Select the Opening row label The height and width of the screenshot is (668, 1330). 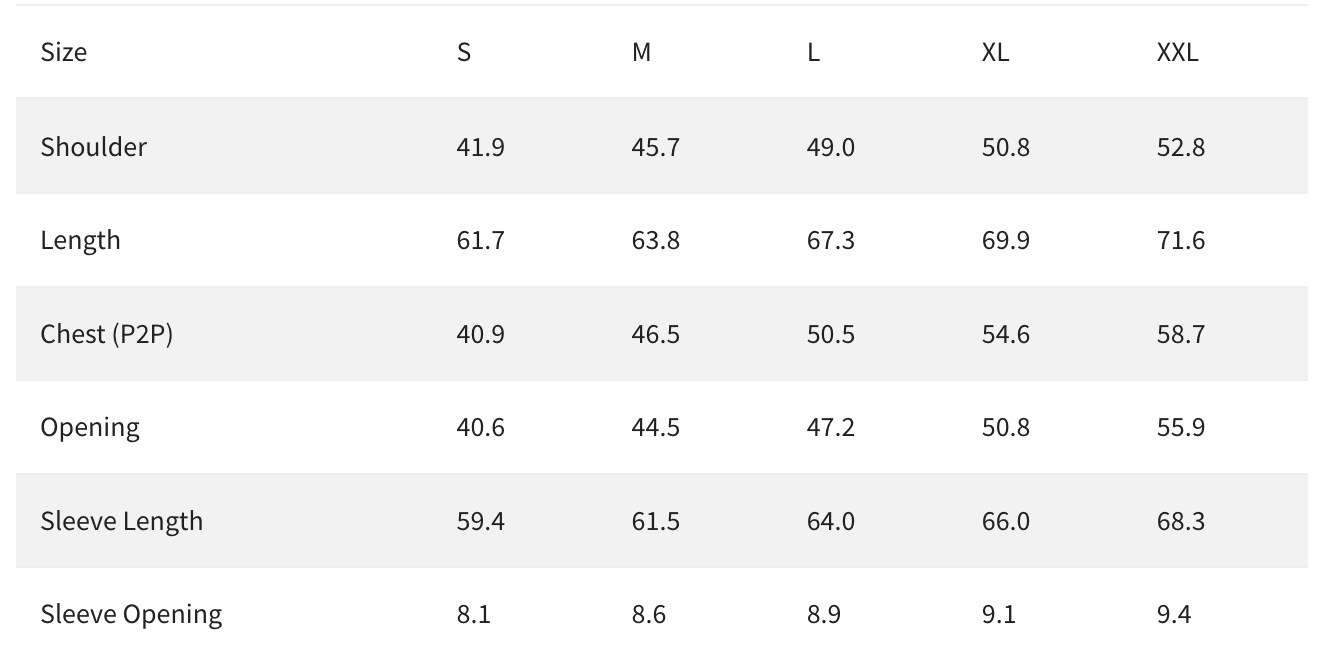[90, 428]
